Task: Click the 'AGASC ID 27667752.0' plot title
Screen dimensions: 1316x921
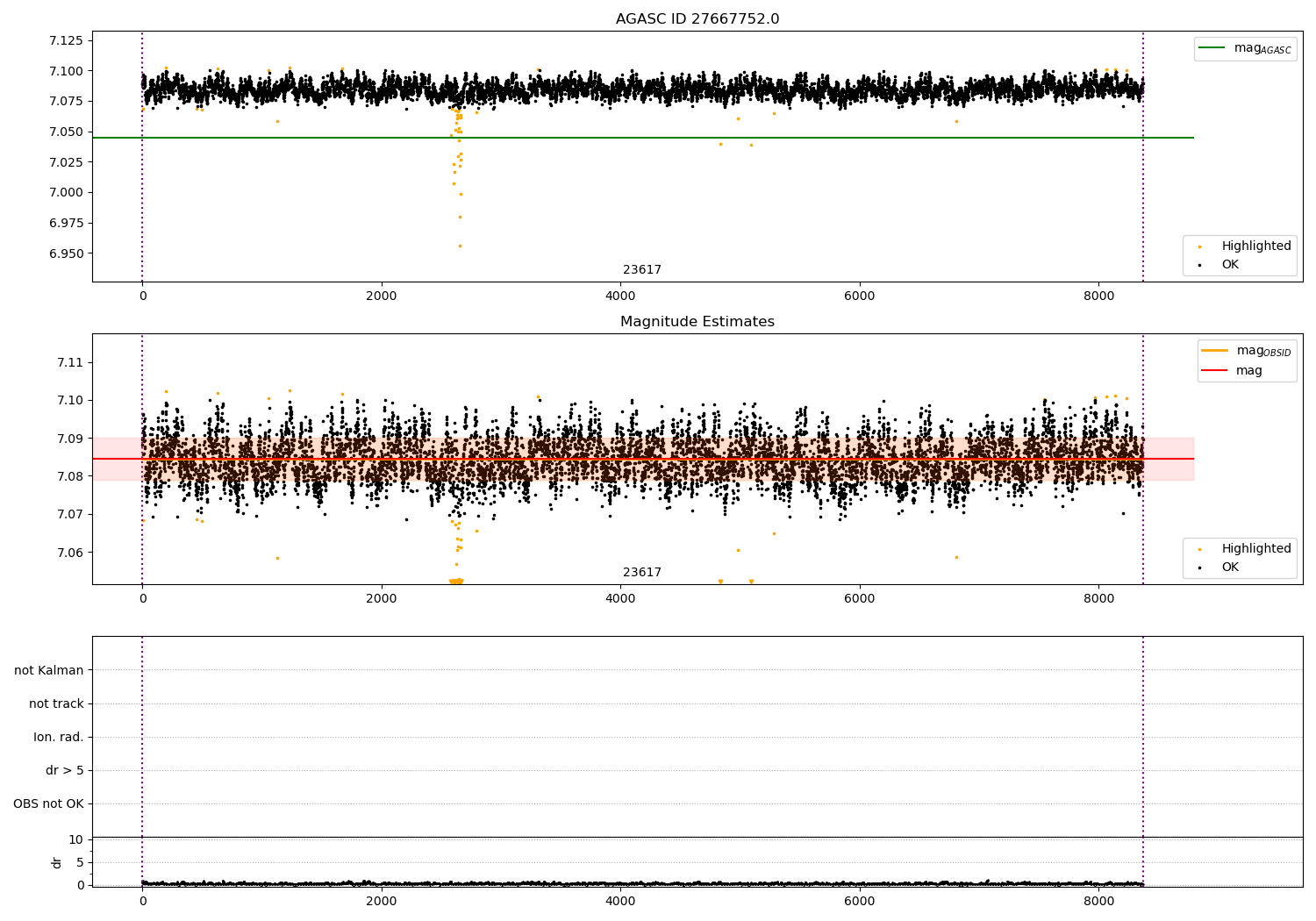Action: click(x=697, y=19)
